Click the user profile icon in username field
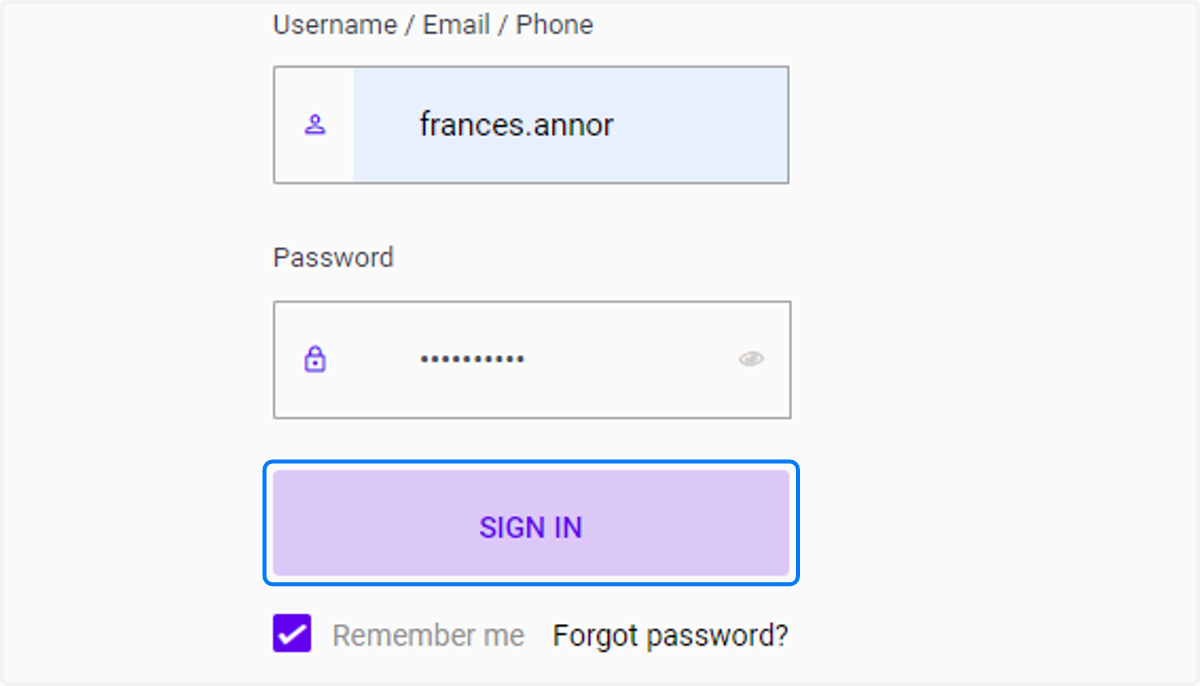The image size is (1200, 686). [x=315, y=125]
